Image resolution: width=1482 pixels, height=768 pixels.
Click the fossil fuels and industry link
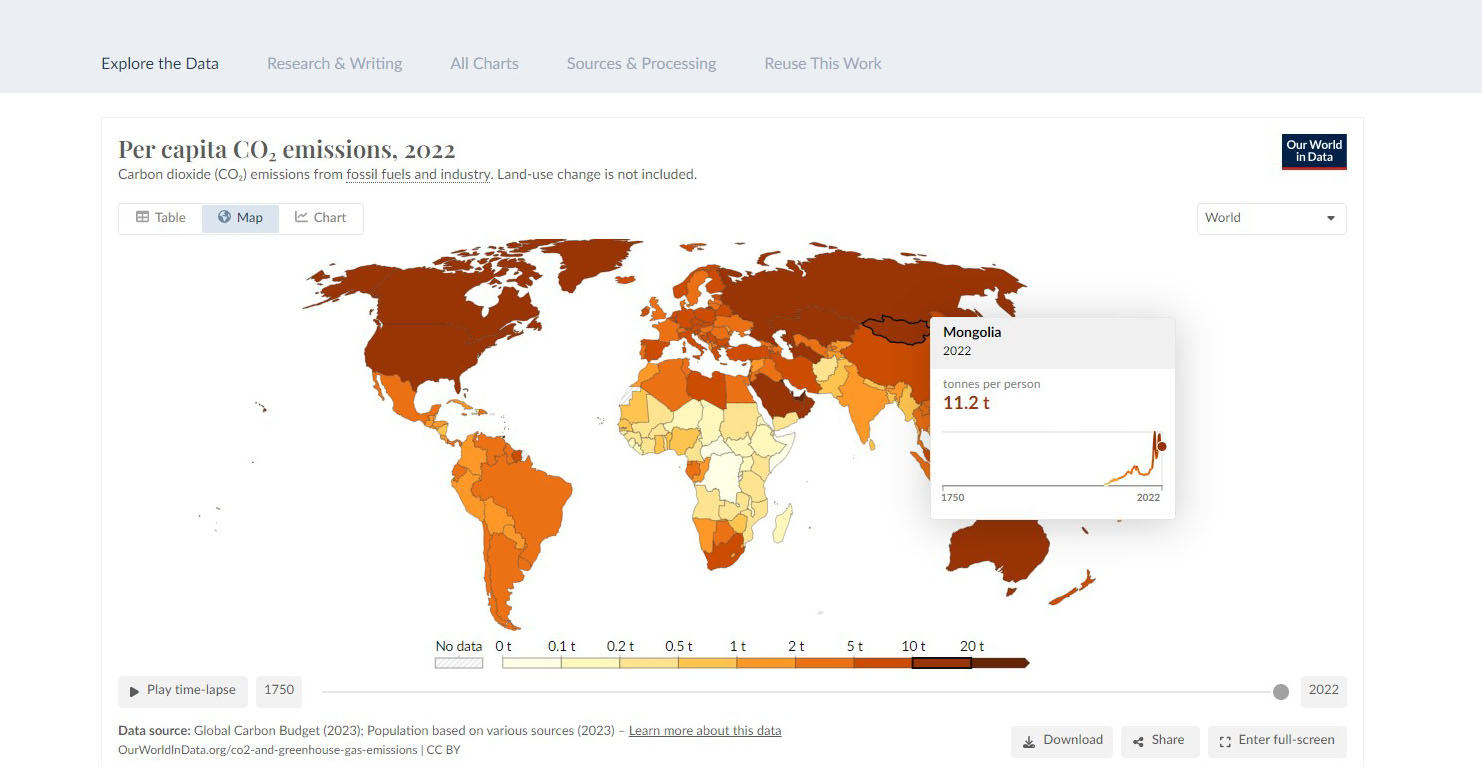[418, 175]
